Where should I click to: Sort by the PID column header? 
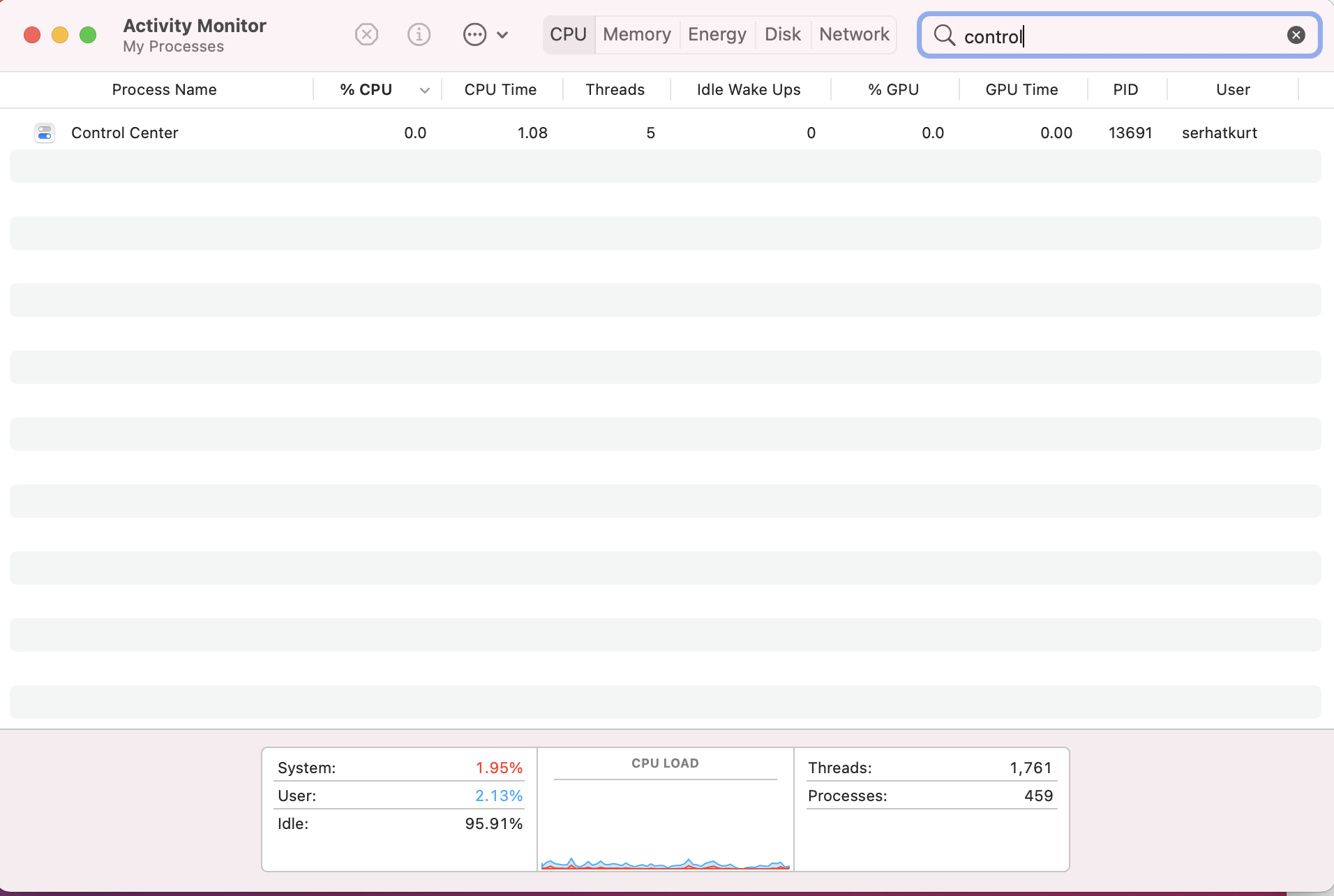click(1125, 89)
